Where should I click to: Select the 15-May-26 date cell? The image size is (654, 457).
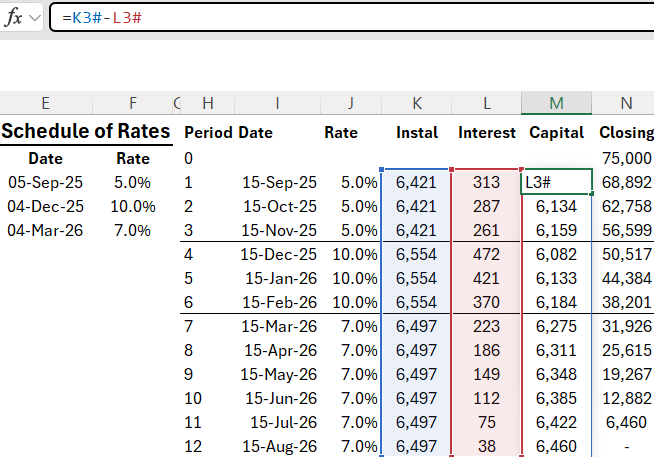(x=279, y=375)
